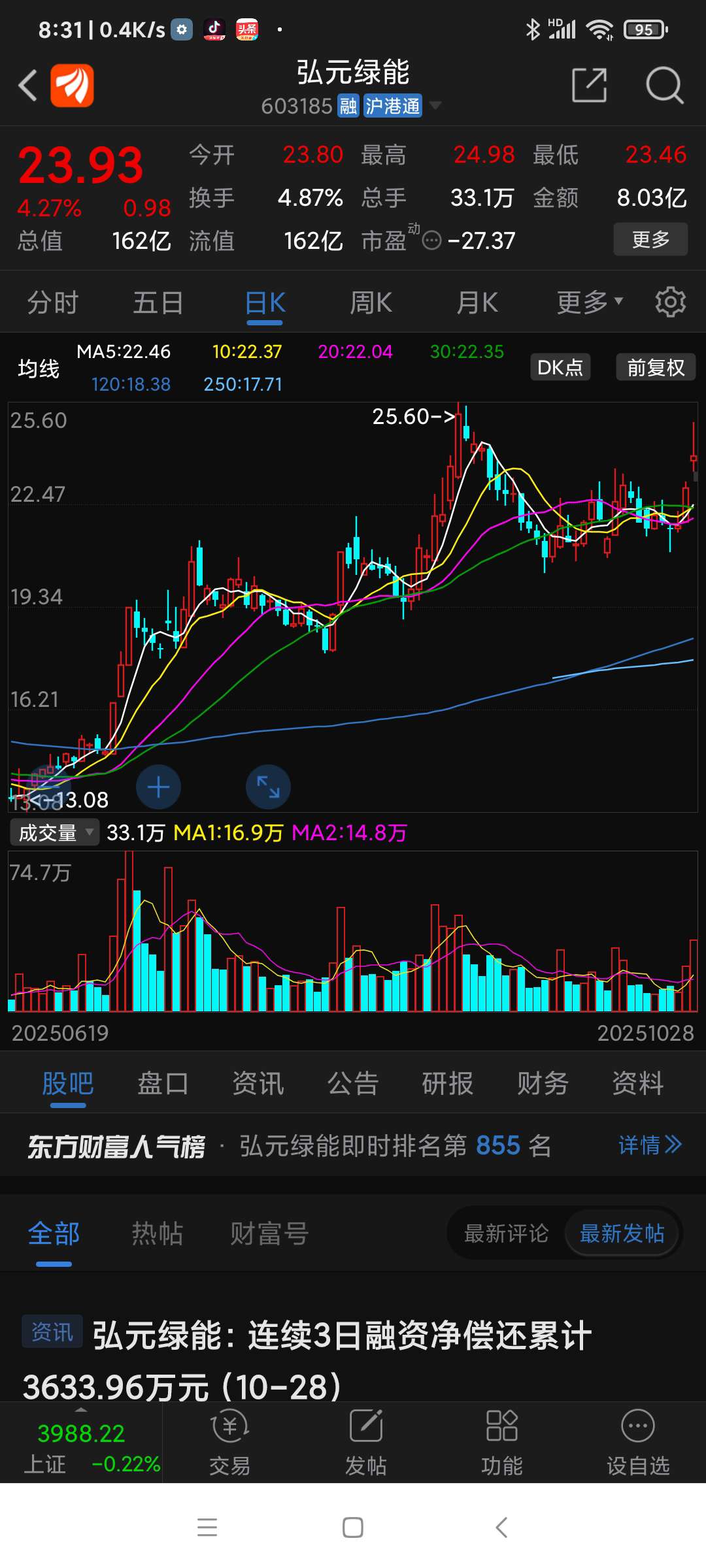Tap the fullscreen expand chart icon
706x1568 pixels.
click(268, 787)
